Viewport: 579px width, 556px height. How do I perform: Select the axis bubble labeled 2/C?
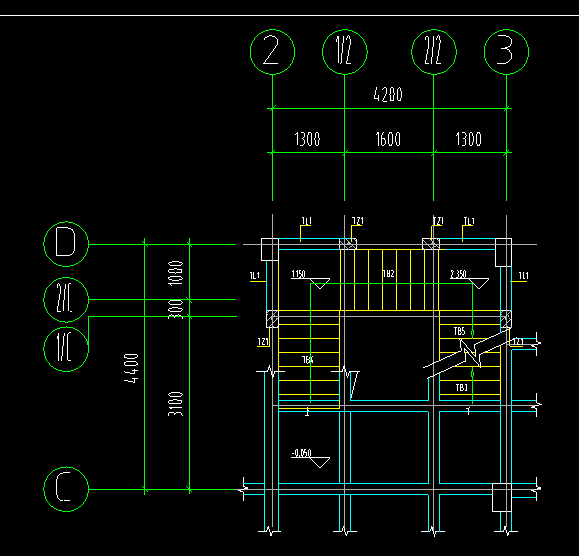pos(66,300)
